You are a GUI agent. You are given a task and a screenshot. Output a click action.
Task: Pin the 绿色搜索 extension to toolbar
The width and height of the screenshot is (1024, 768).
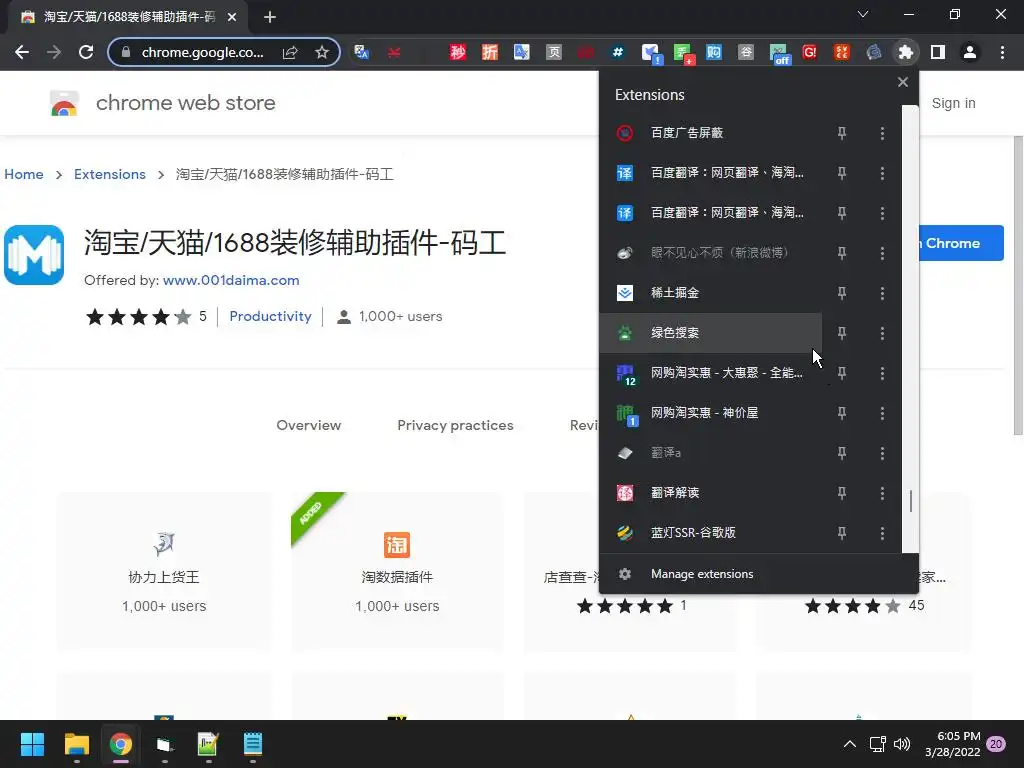pos(842,333)
